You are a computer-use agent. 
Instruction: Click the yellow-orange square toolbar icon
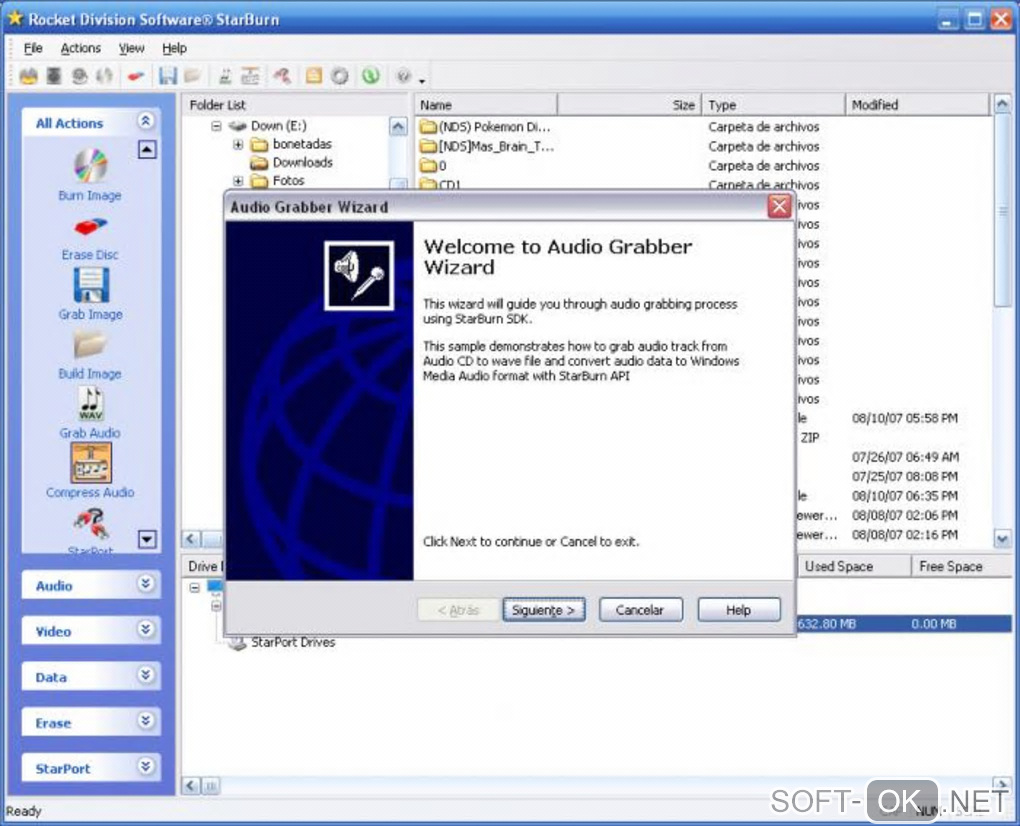[x=314, y=76]
